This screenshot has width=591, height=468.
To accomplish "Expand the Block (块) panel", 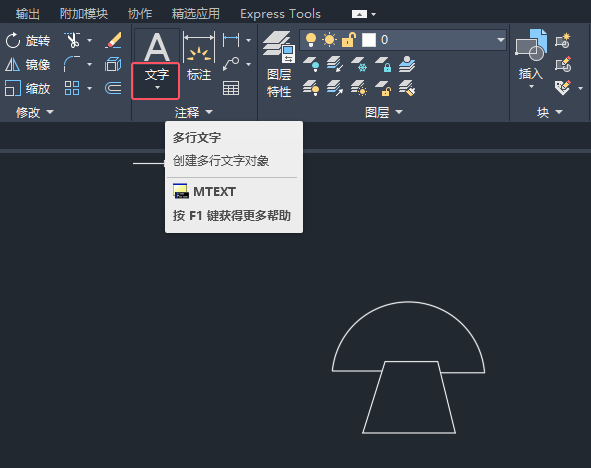I will coord(550,112).
